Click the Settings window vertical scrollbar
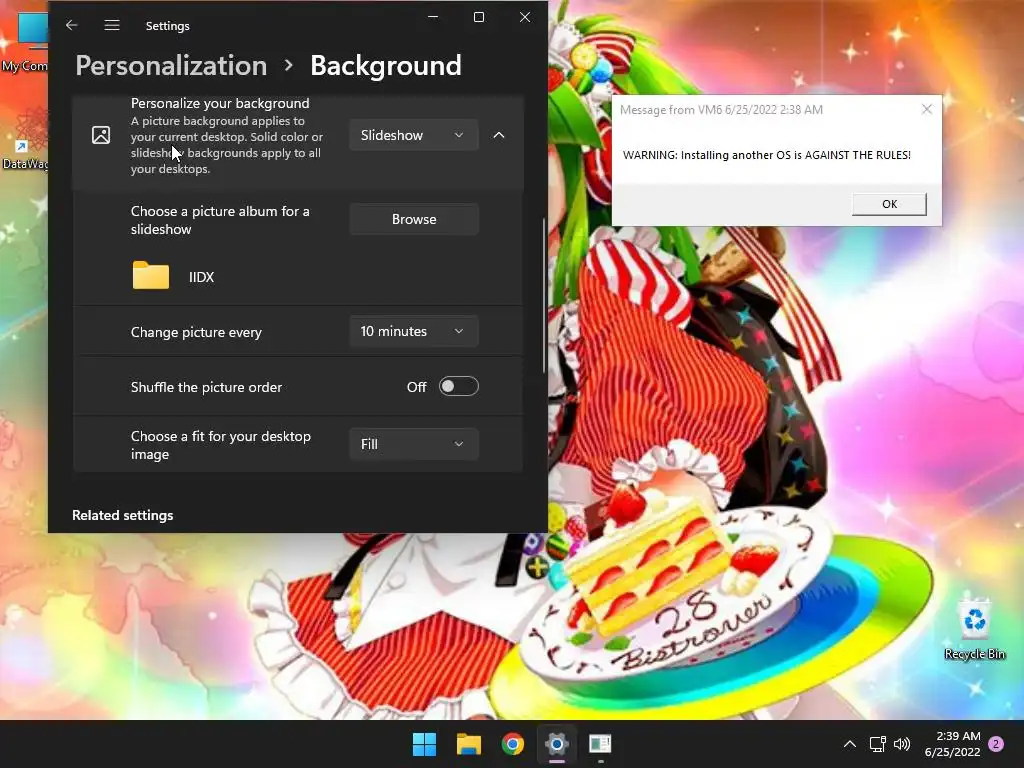This screenshot has height=768, width=1024. pyautogui.click(x=544, y=296)
